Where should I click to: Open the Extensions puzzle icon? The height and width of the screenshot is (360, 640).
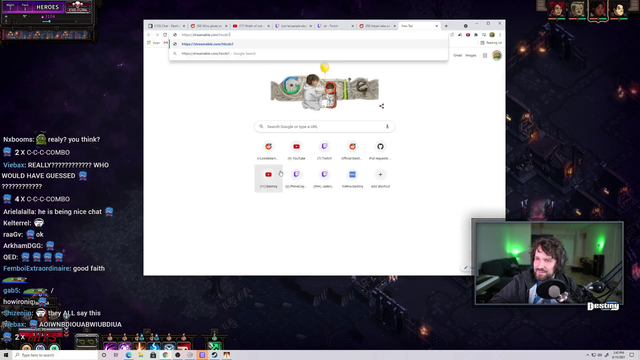[476, 35]
